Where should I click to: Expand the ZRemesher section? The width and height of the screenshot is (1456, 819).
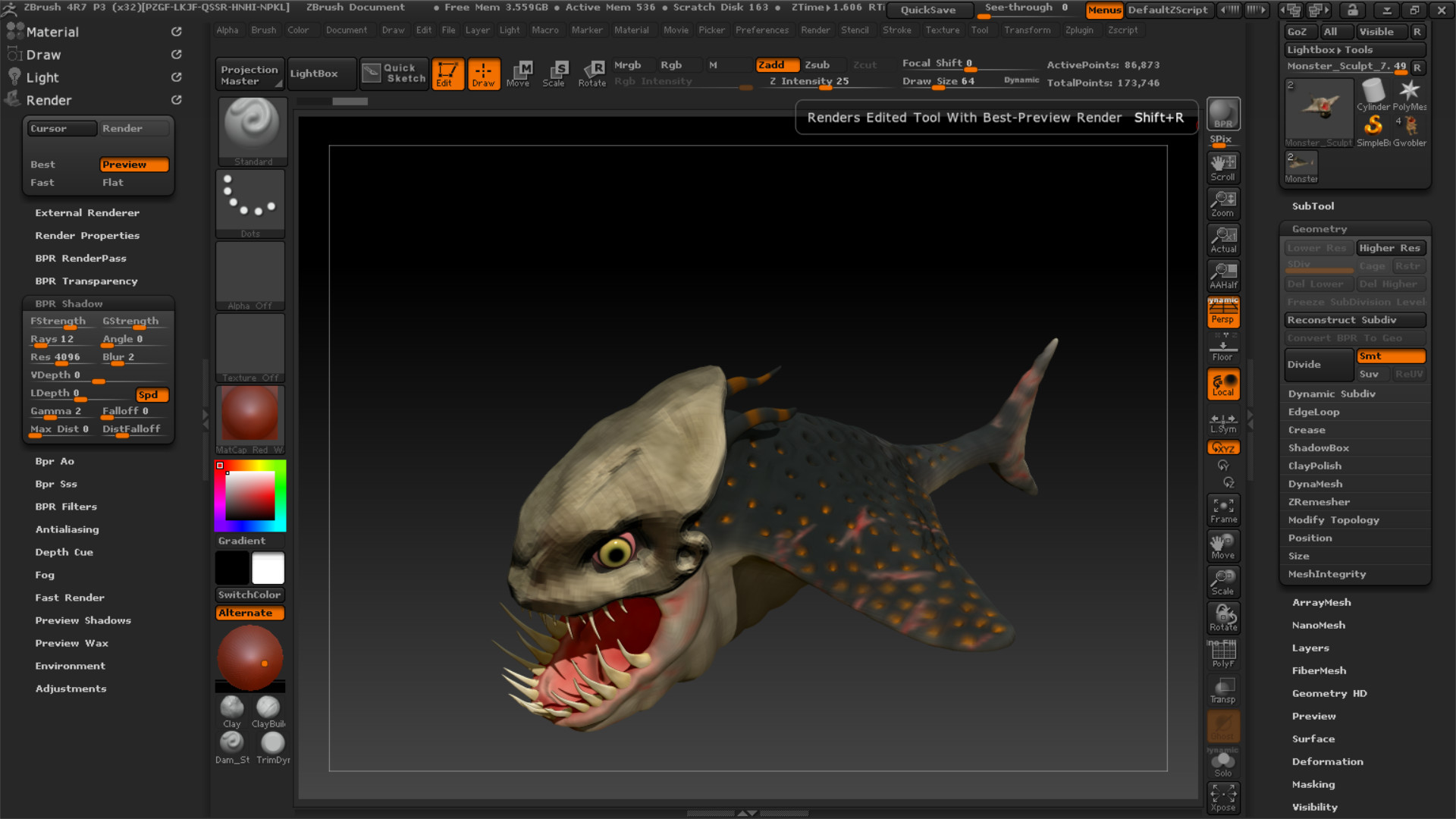1319,502
